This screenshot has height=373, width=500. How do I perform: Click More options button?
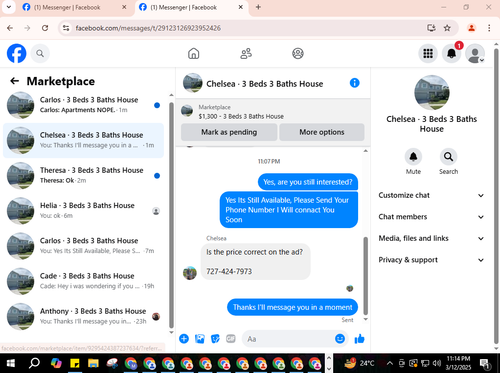322,132
